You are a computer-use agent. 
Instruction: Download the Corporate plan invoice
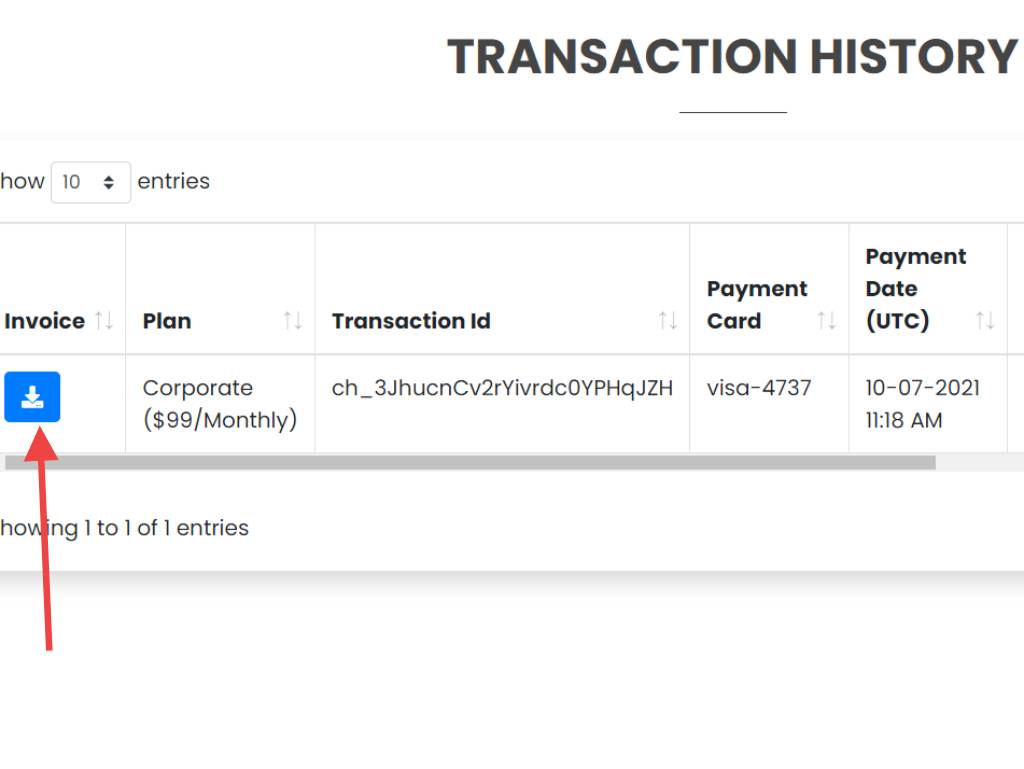click(32, 397)
